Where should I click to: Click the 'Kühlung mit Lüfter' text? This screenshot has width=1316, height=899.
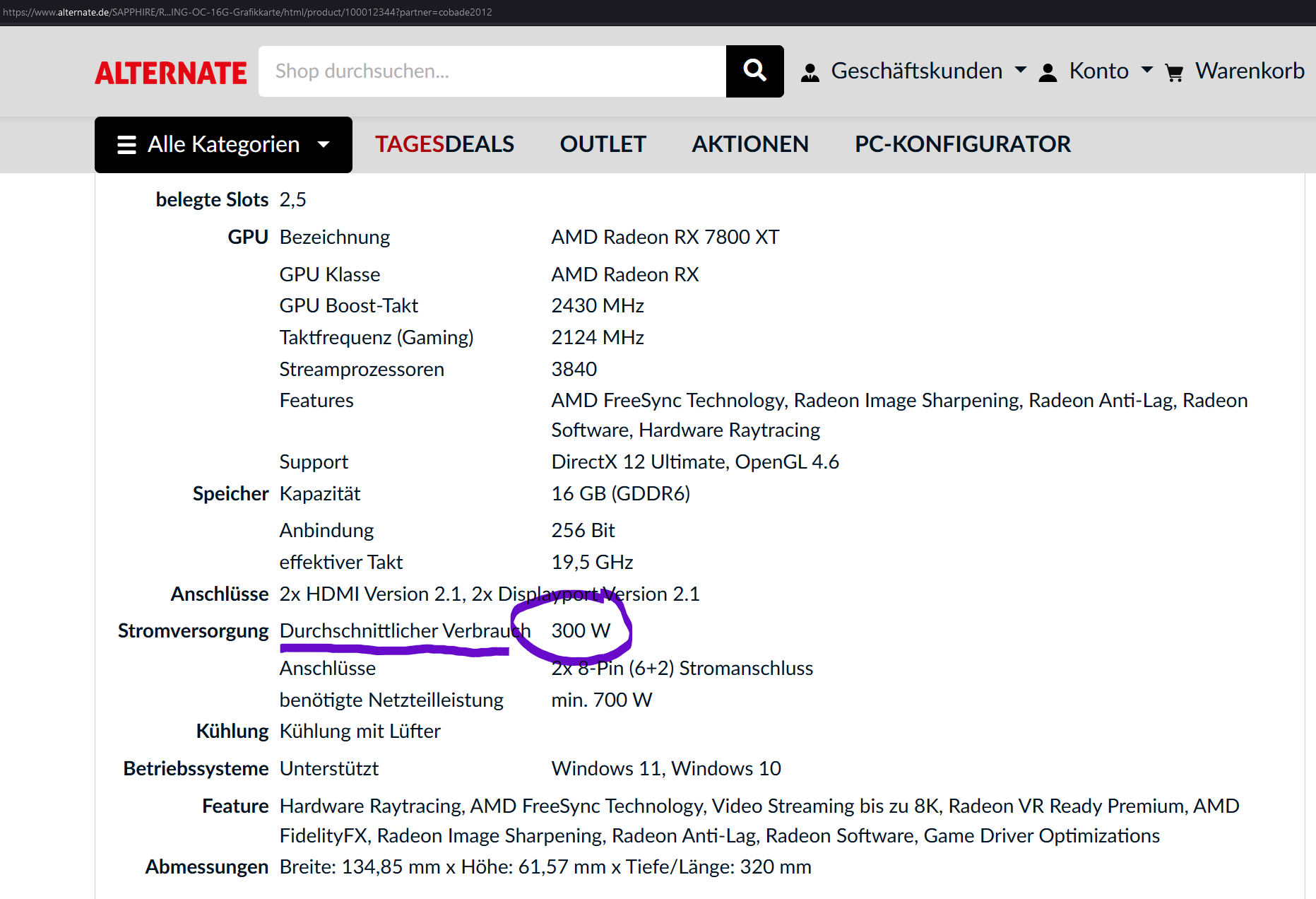tap(360, 731)
